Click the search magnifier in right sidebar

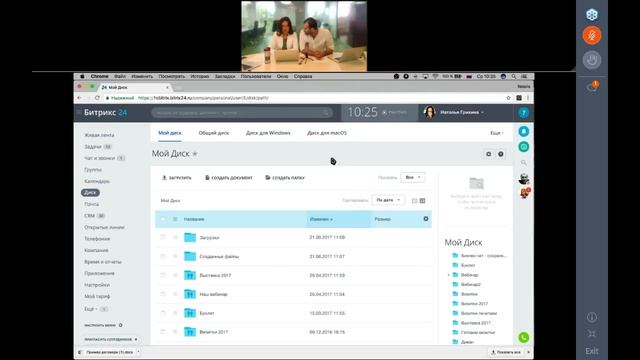524,162
